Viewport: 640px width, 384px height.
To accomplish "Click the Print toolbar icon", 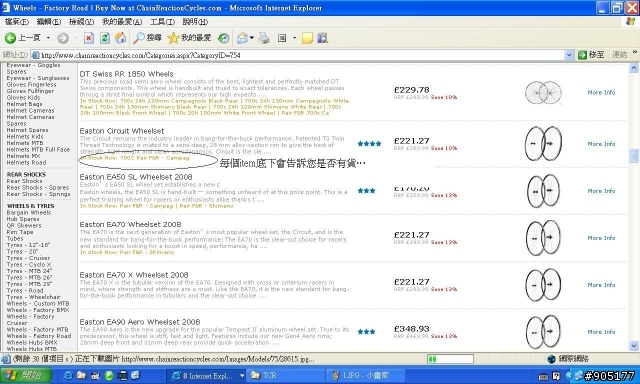I will click(x=264, y=38).
